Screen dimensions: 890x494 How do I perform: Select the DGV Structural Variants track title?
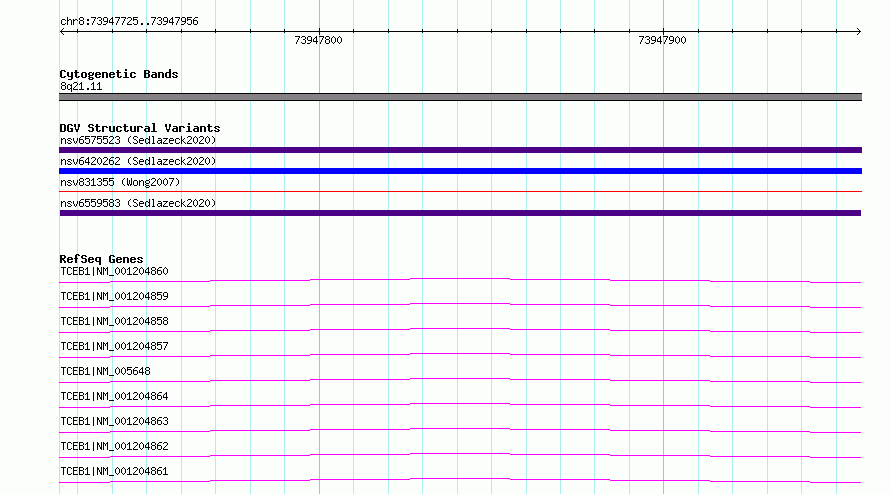[x=140, y=128]
